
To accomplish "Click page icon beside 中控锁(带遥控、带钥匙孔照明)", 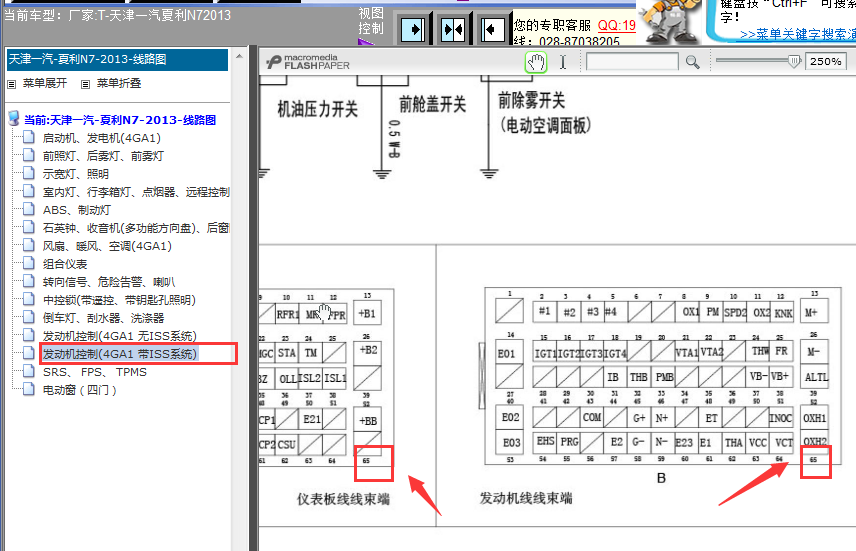I will [29, 300].
